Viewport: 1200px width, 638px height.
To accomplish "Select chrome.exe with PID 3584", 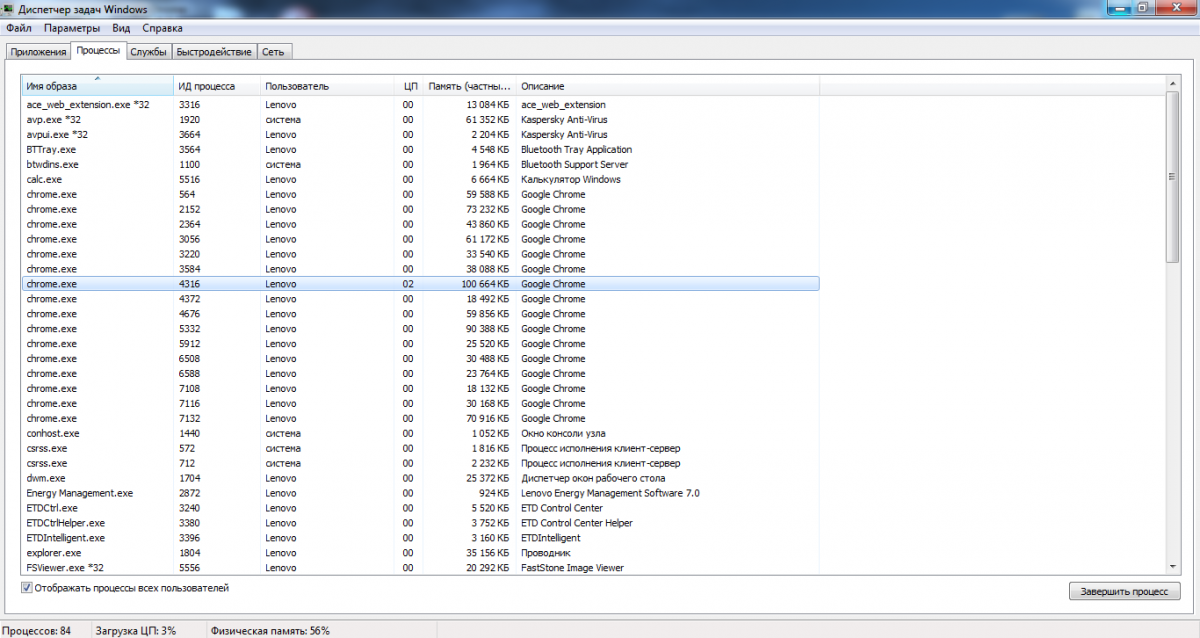I will (420, 269).
